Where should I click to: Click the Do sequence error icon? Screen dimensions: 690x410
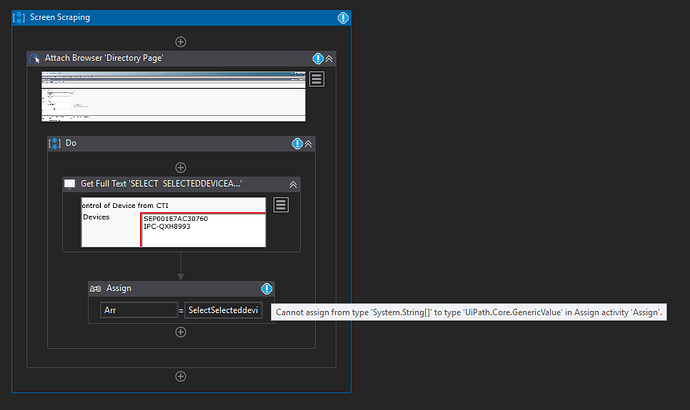point(297,144)
